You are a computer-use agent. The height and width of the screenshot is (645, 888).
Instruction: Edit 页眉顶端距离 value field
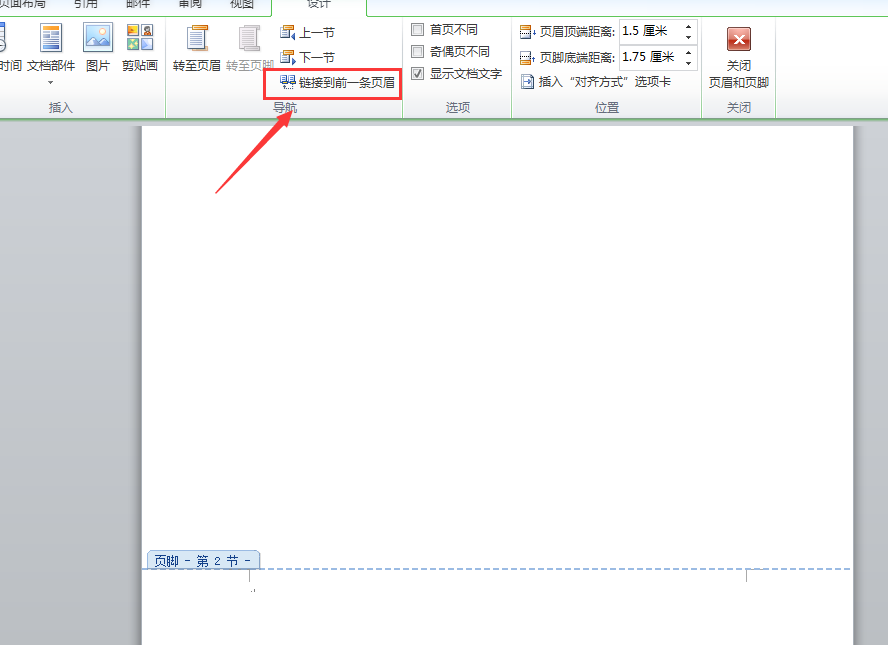click(650, 31)
